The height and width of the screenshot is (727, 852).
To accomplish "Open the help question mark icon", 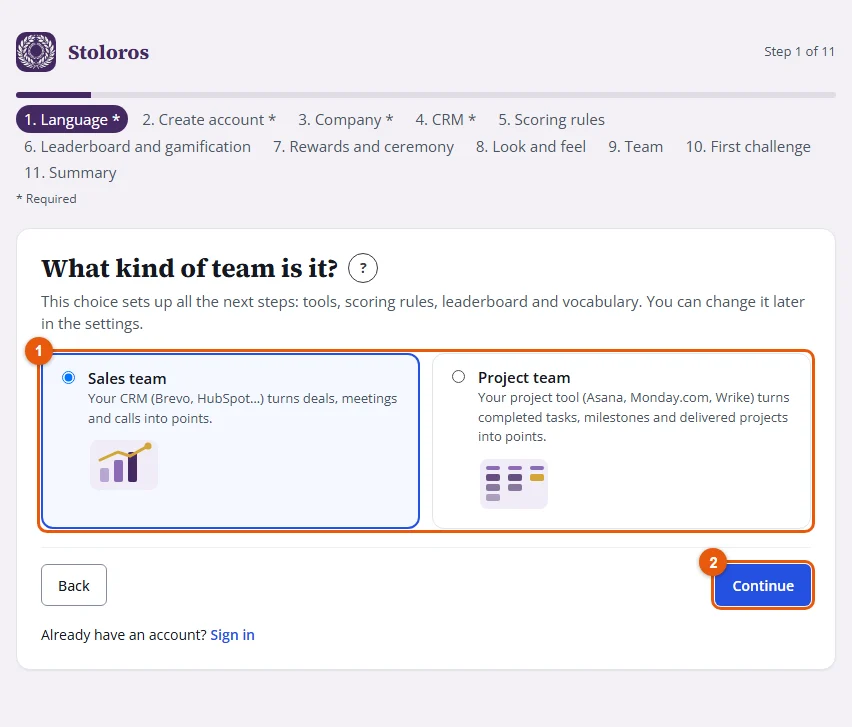I will click(x=363, y=268).
